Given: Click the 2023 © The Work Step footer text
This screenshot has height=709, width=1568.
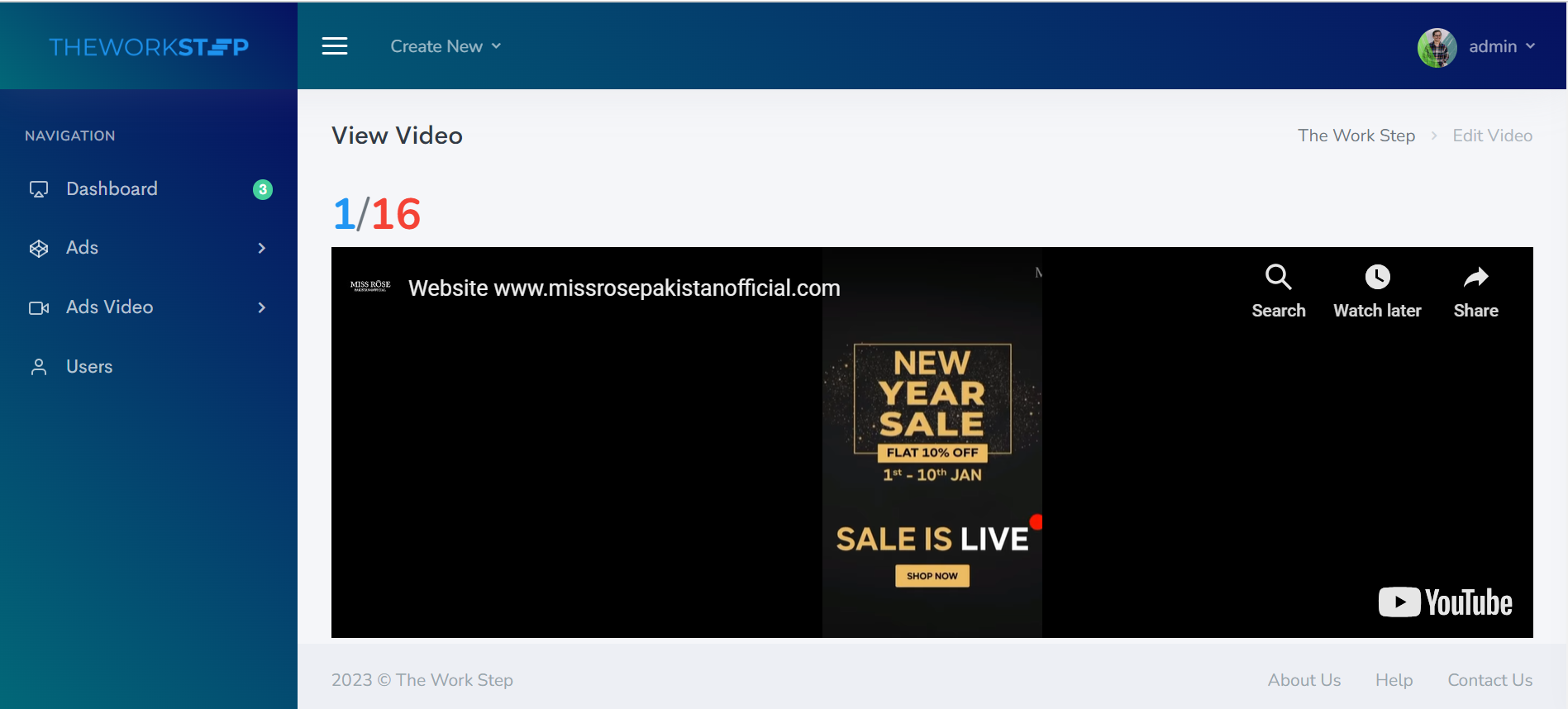Looking at the screenshot, I should 422,680.
